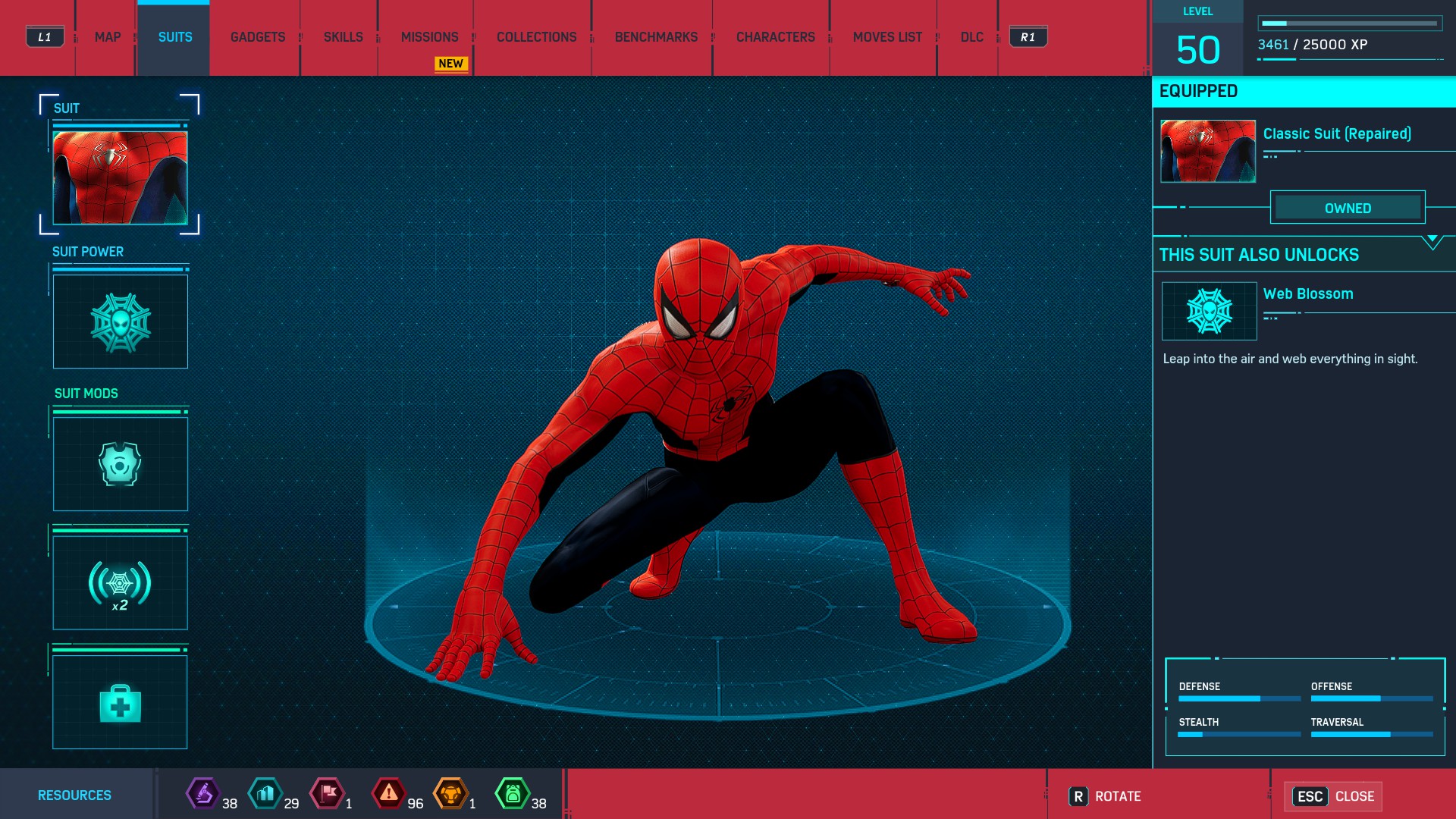The image size is (1456, 819).
Task: Click the Web Blossom icon in unlocks panel
Action: 1209,311
